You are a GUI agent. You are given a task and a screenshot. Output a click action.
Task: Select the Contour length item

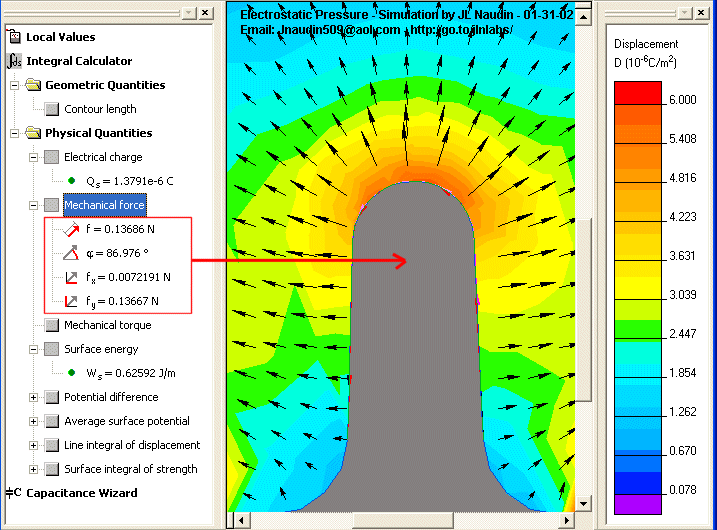[100, 109]
